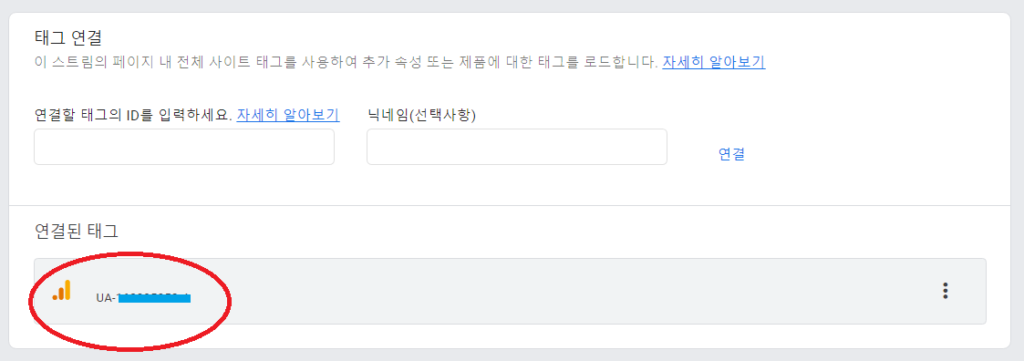Click middle of the connected tag row
This screenshot has height=361, width=1024.
tap(510, 291)
